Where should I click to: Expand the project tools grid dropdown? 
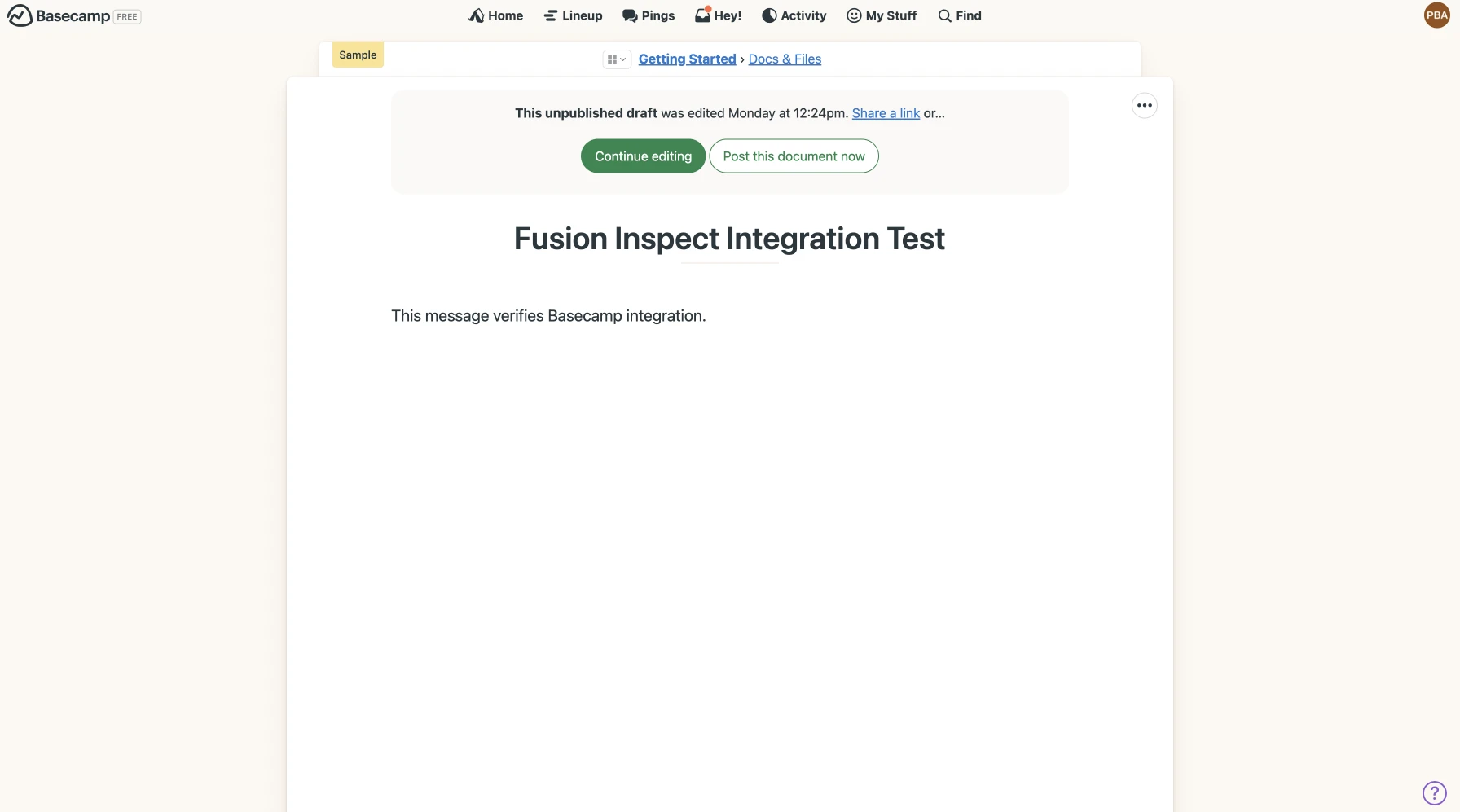point(617,59)
